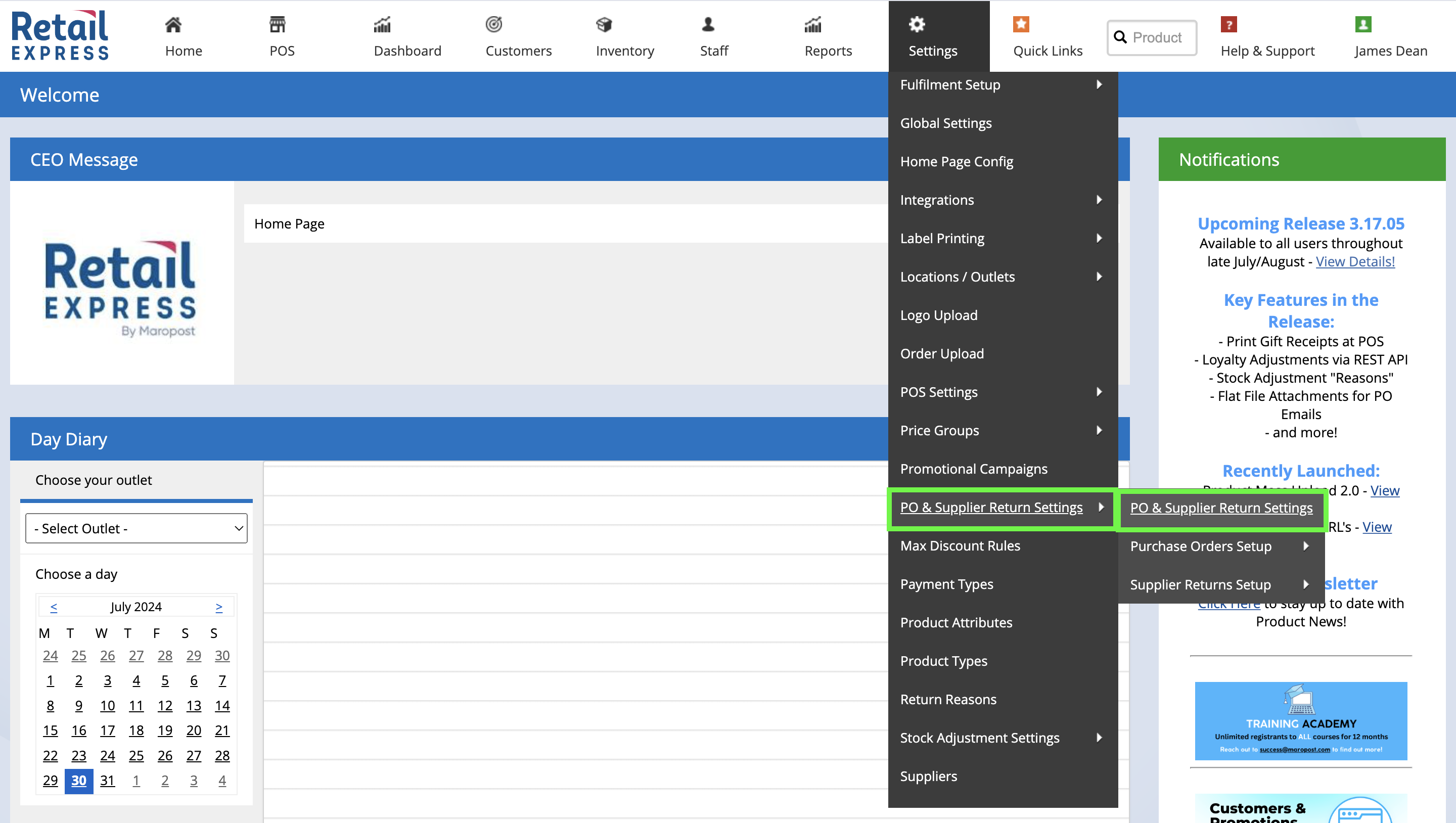Click the Settings gear icon
Viewport: 1456px width, 823px height.
[917, 24]
